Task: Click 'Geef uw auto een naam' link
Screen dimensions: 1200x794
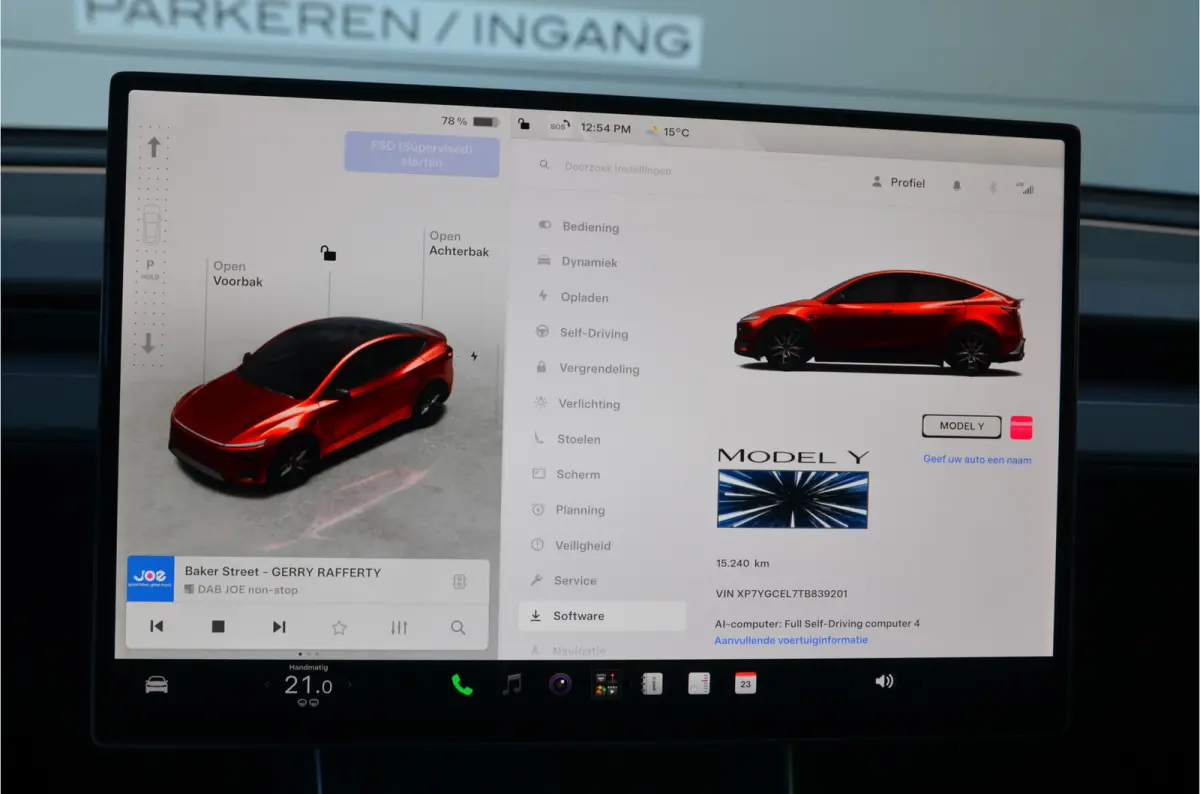Action: point(977,460)
